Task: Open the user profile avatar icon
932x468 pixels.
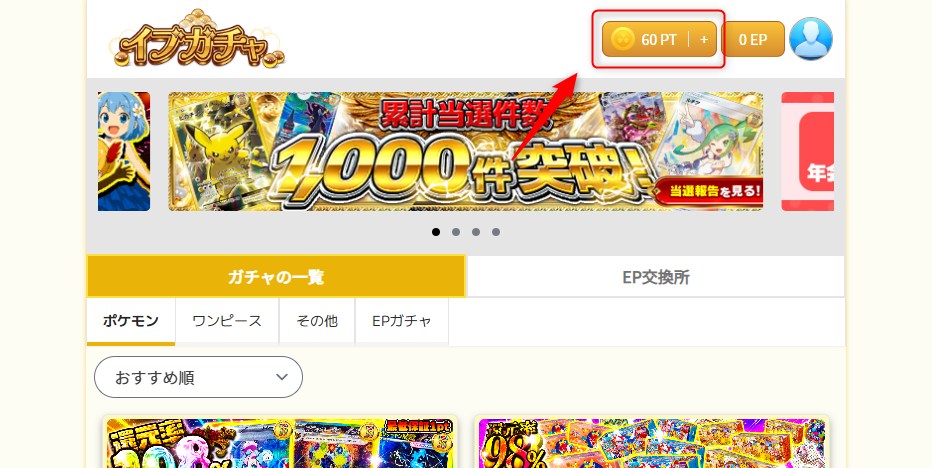Action: [811, 39]
